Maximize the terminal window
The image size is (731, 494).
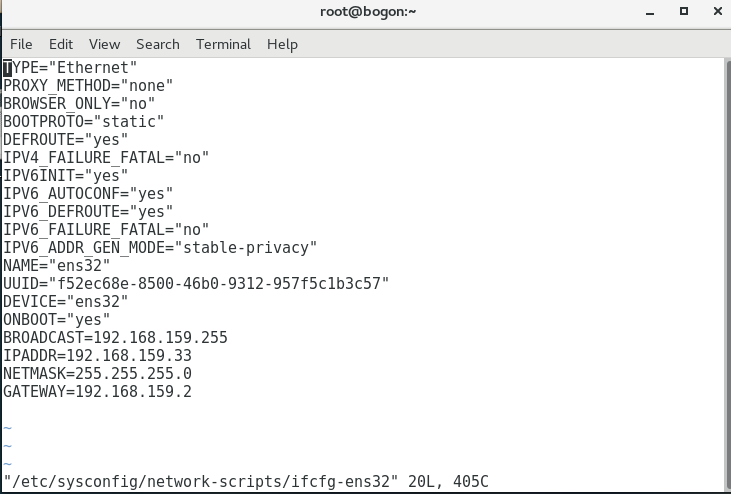point(684,11)
